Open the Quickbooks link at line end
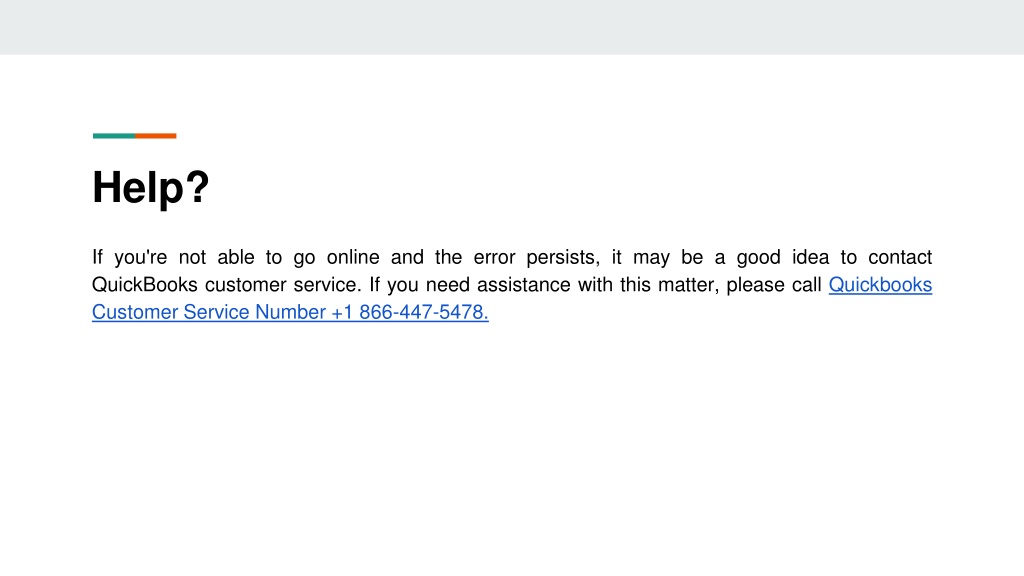The image size is (1024, 576). pyautogui.click(x=880, y=285)
